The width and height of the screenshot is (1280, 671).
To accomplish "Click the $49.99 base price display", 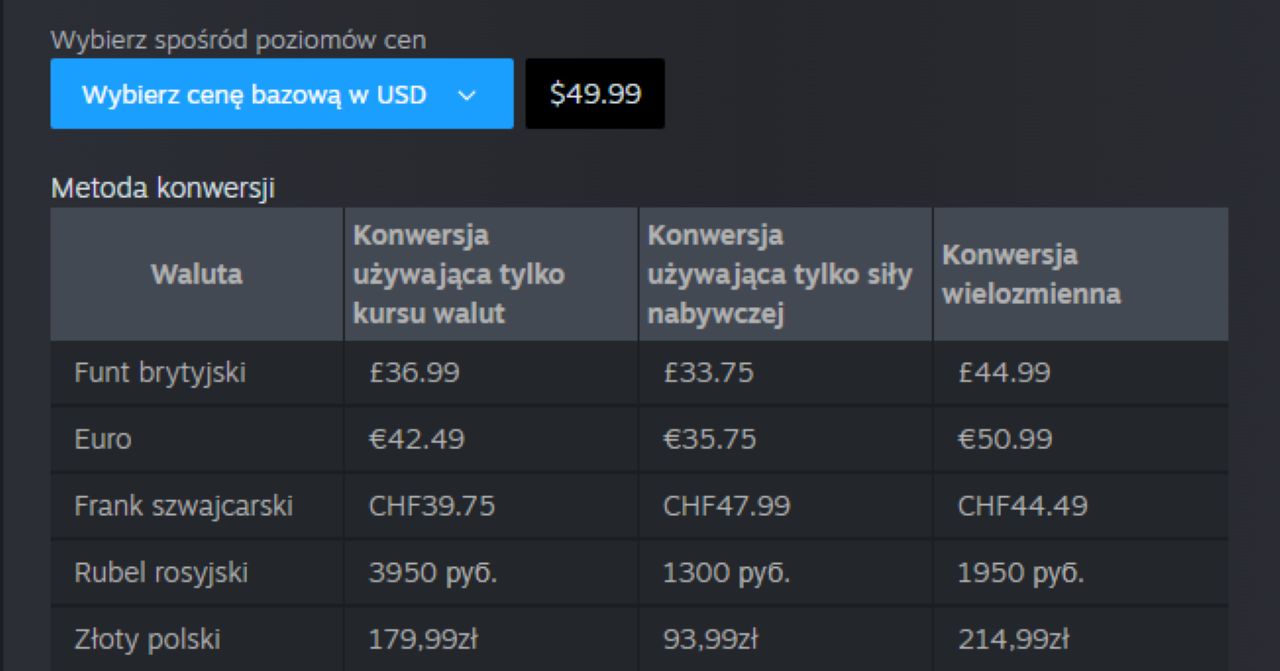I will pyautogui.click(x=595, y=93).
